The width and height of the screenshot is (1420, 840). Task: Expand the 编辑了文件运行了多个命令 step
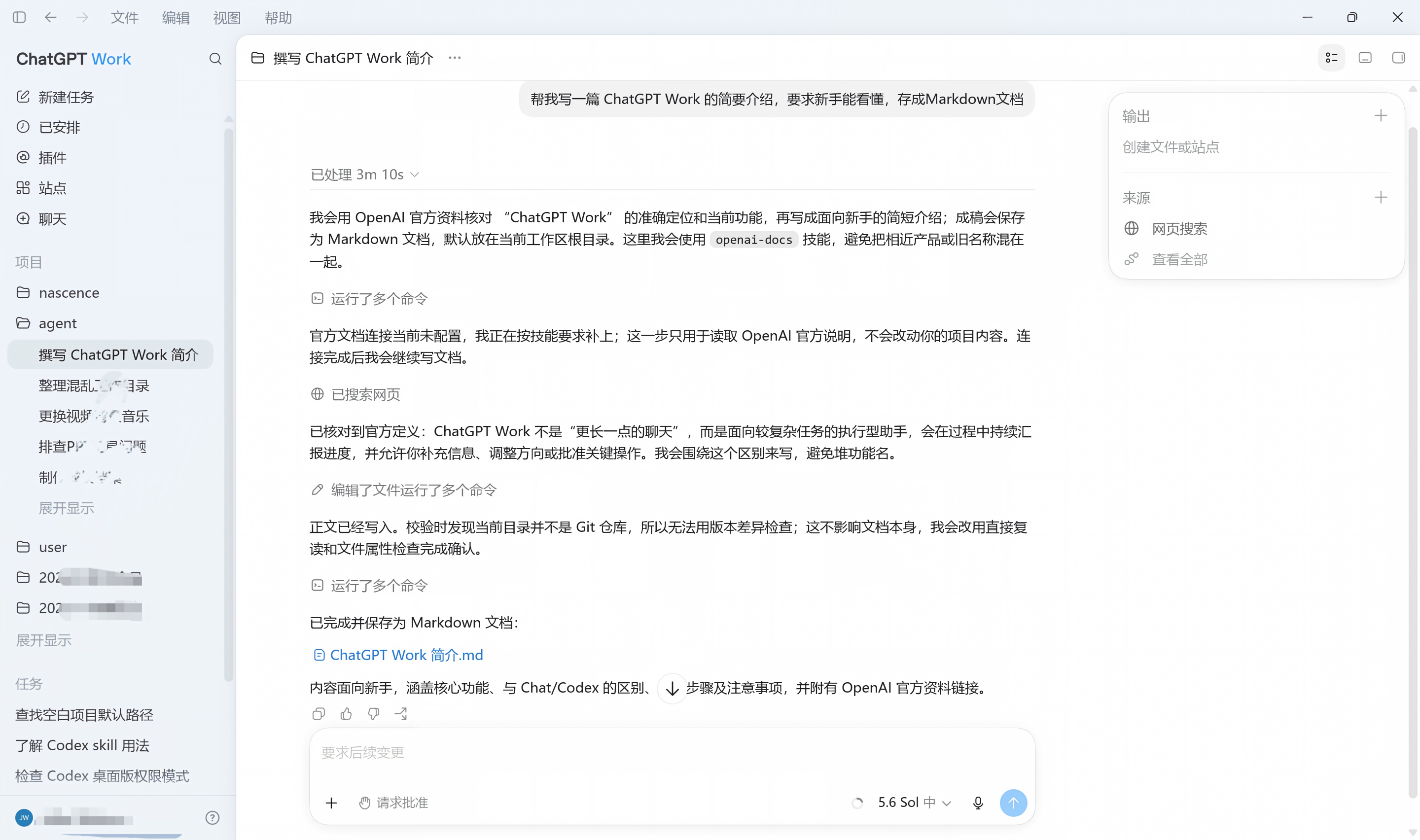tap(403, 490)
